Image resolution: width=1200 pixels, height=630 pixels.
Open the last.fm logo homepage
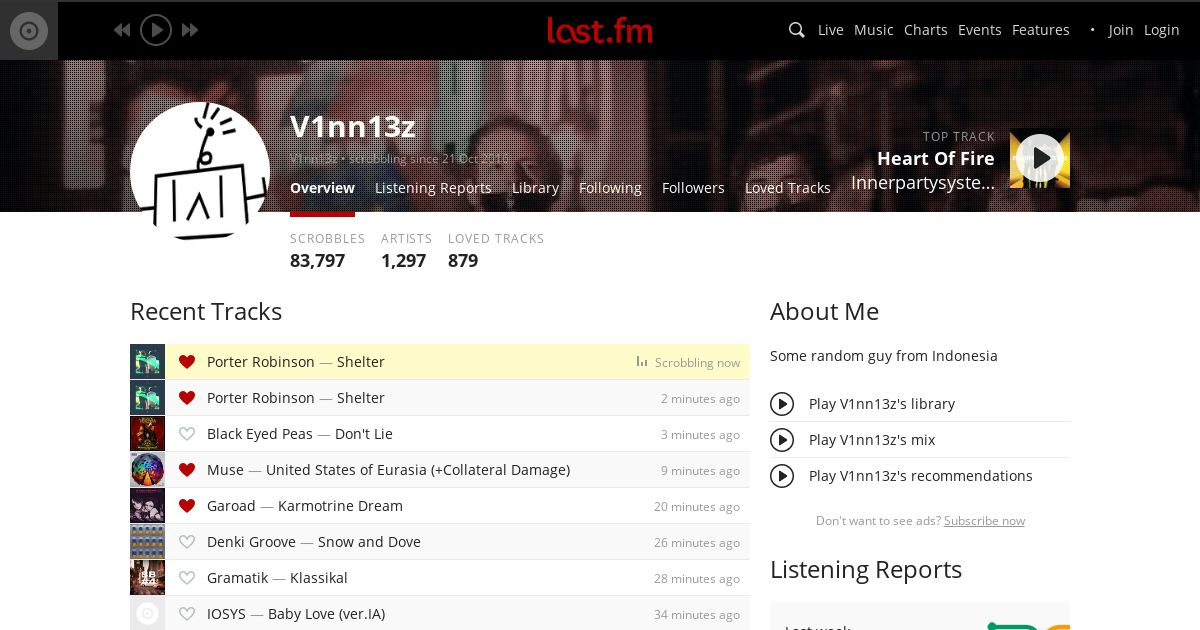tap(600, 30)
